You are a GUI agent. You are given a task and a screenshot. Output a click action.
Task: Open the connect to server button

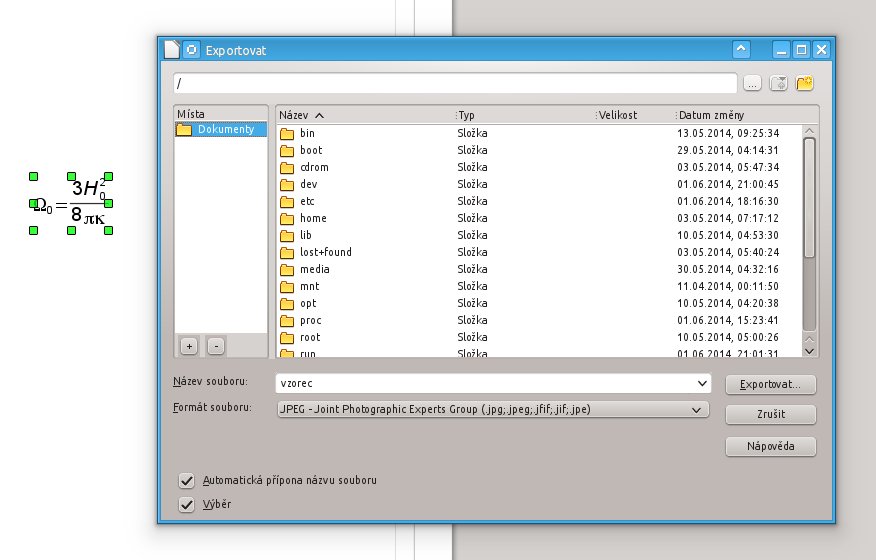[x=753, y=83]
